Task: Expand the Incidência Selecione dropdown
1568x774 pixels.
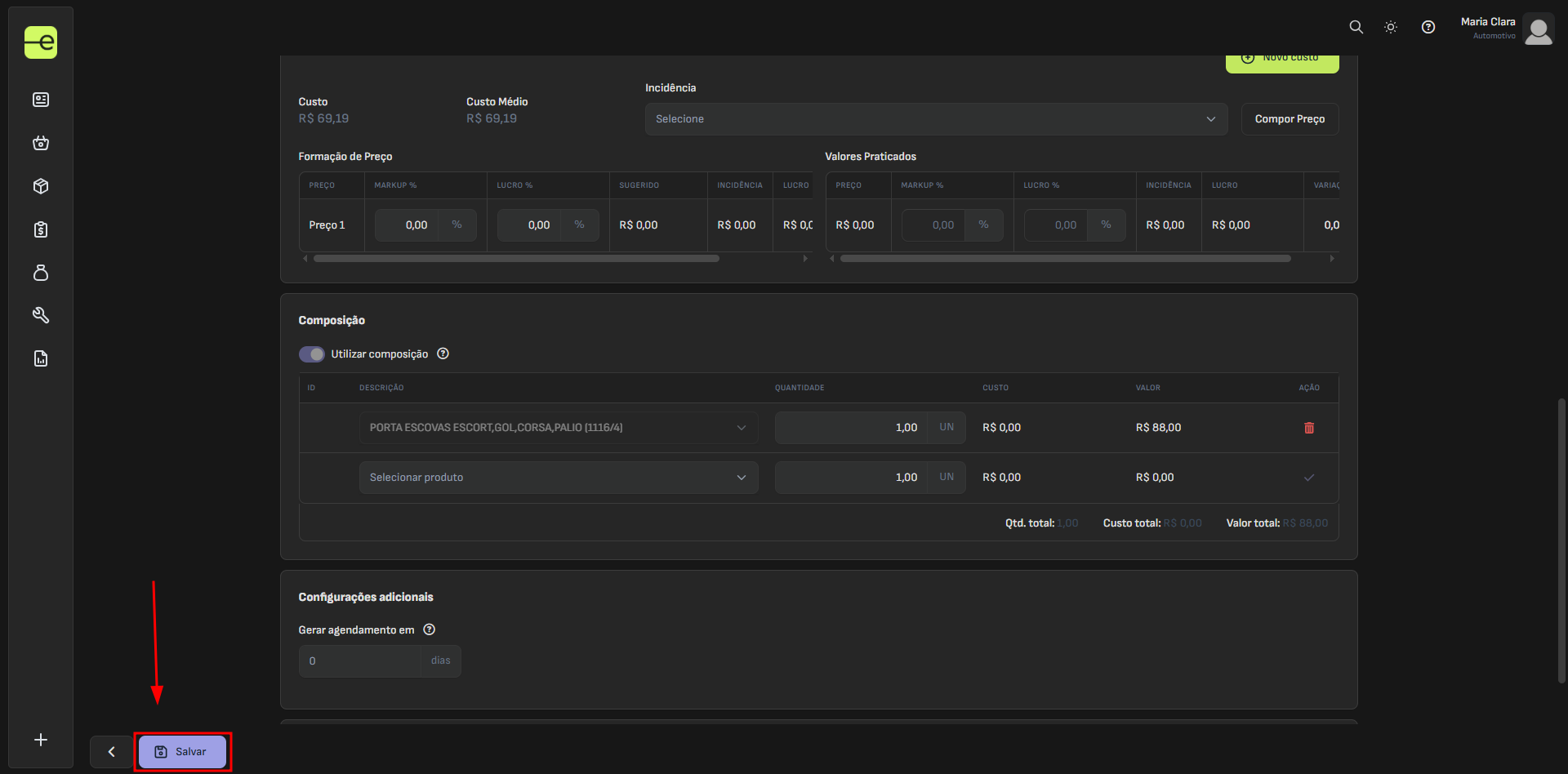Action: tap(935, 119)
